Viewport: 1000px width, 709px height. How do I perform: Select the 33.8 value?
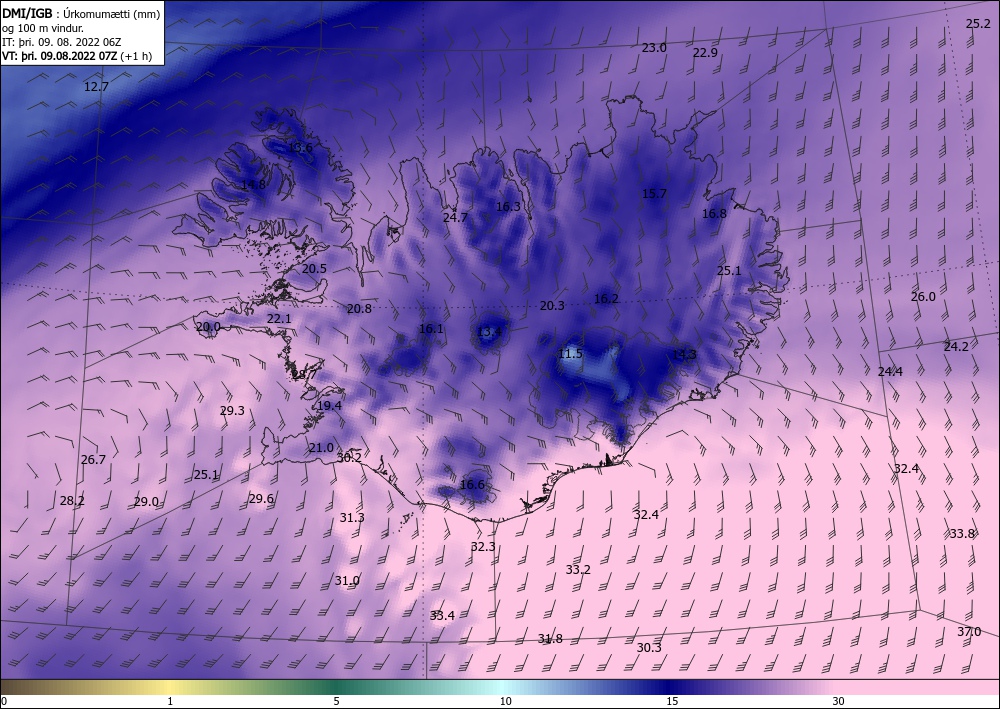(962, 534)
